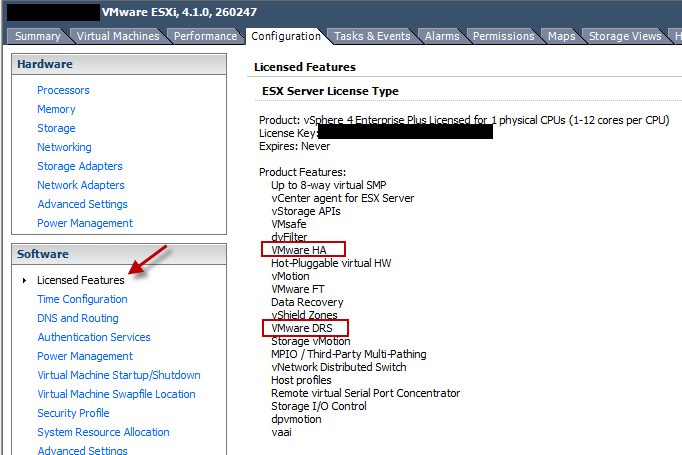This screenshot has height=455, width=682.
Task: Click the arrow beside Licensed Features
Action: tap(25, 281)
